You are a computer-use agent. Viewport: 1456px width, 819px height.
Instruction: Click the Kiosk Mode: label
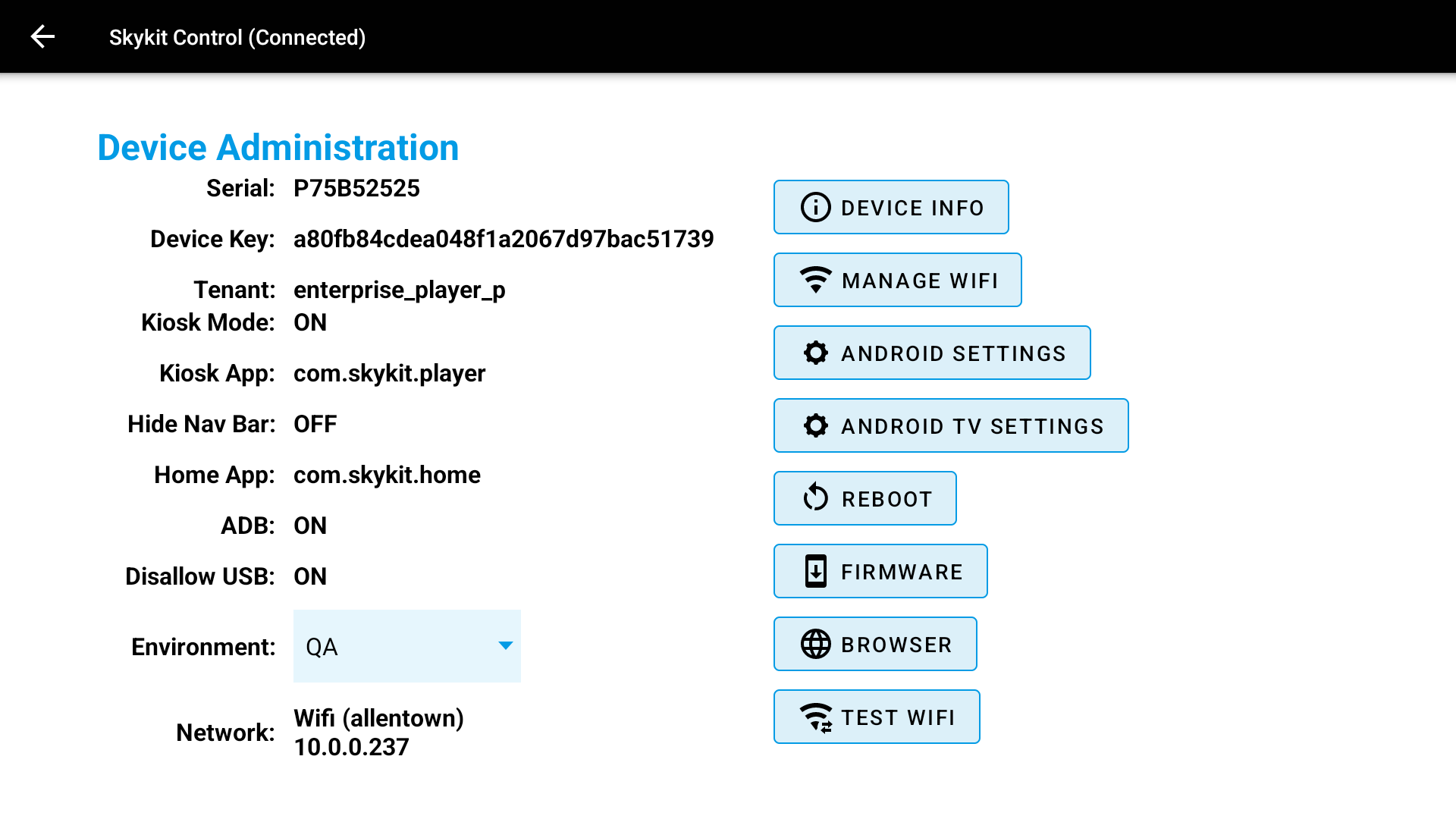(x=208, y=322)
